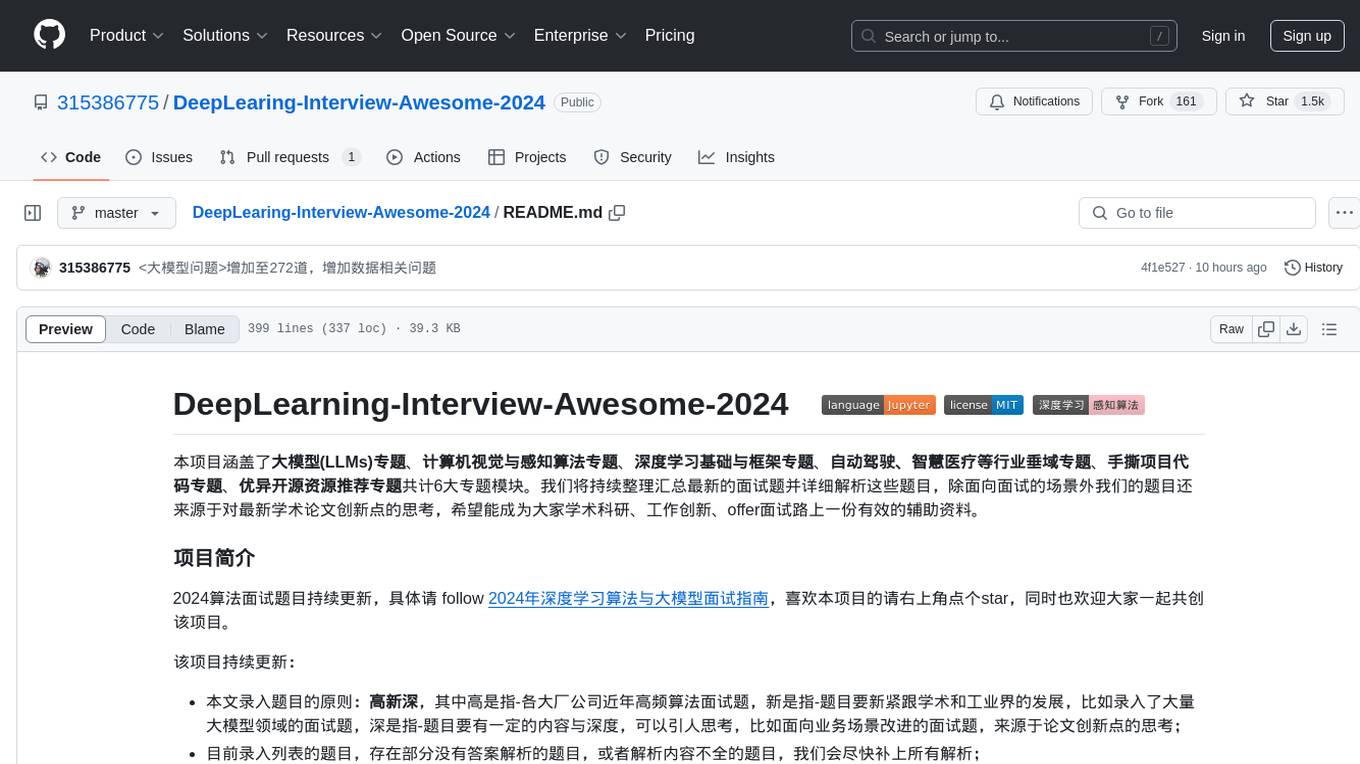Focus the Go to file field

[x=1197, y=213]
